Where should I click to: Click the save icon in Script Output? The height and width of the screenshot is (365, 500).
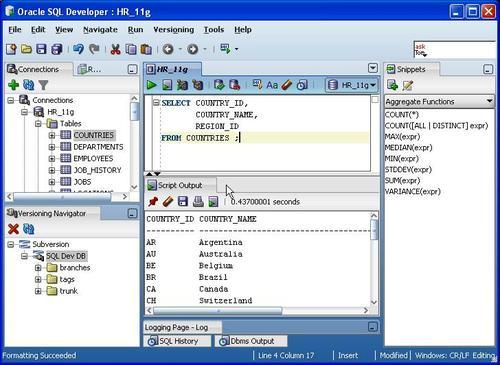[183, 201]
